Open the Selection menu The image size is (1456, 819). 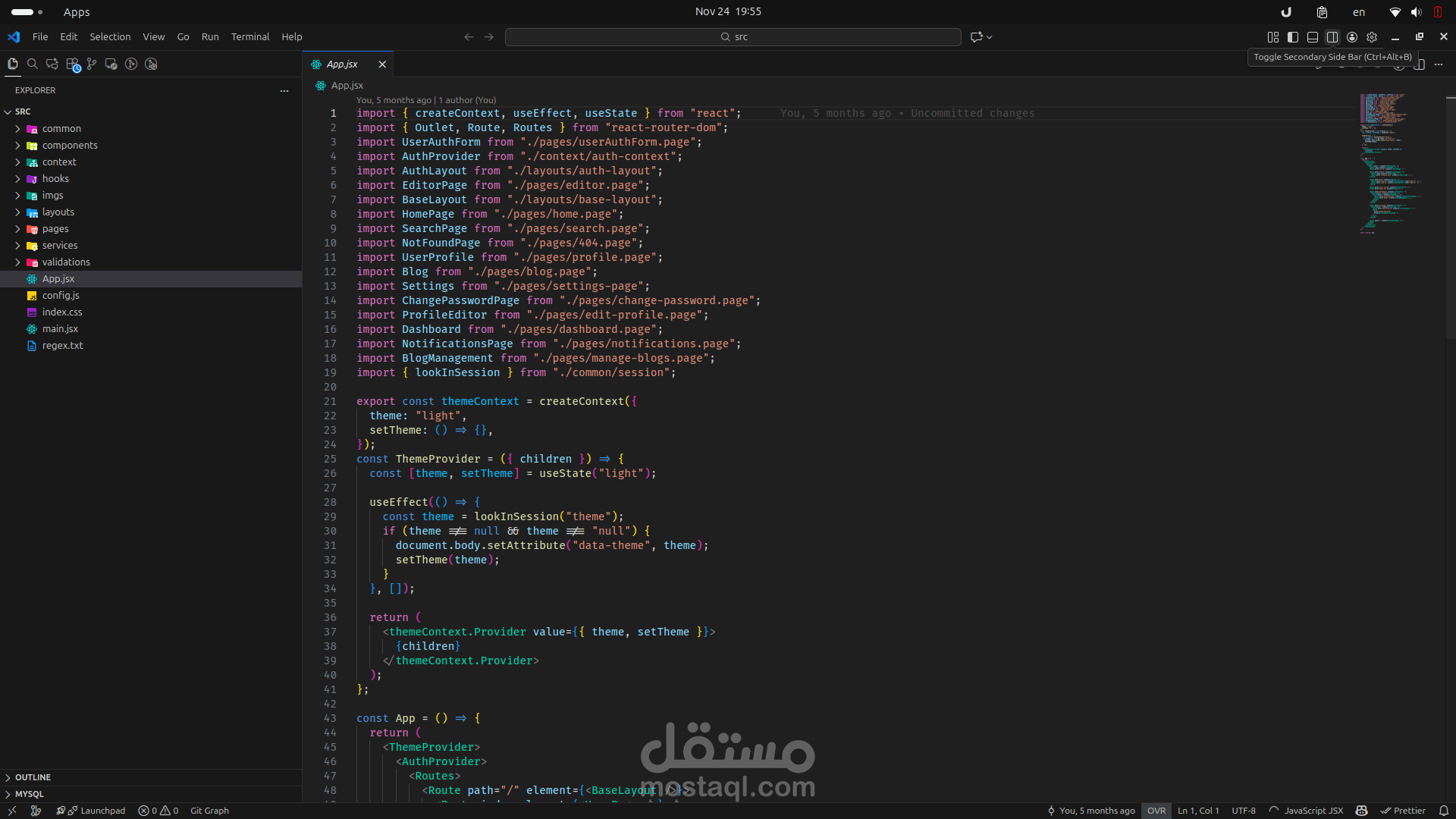pos(110,37)
